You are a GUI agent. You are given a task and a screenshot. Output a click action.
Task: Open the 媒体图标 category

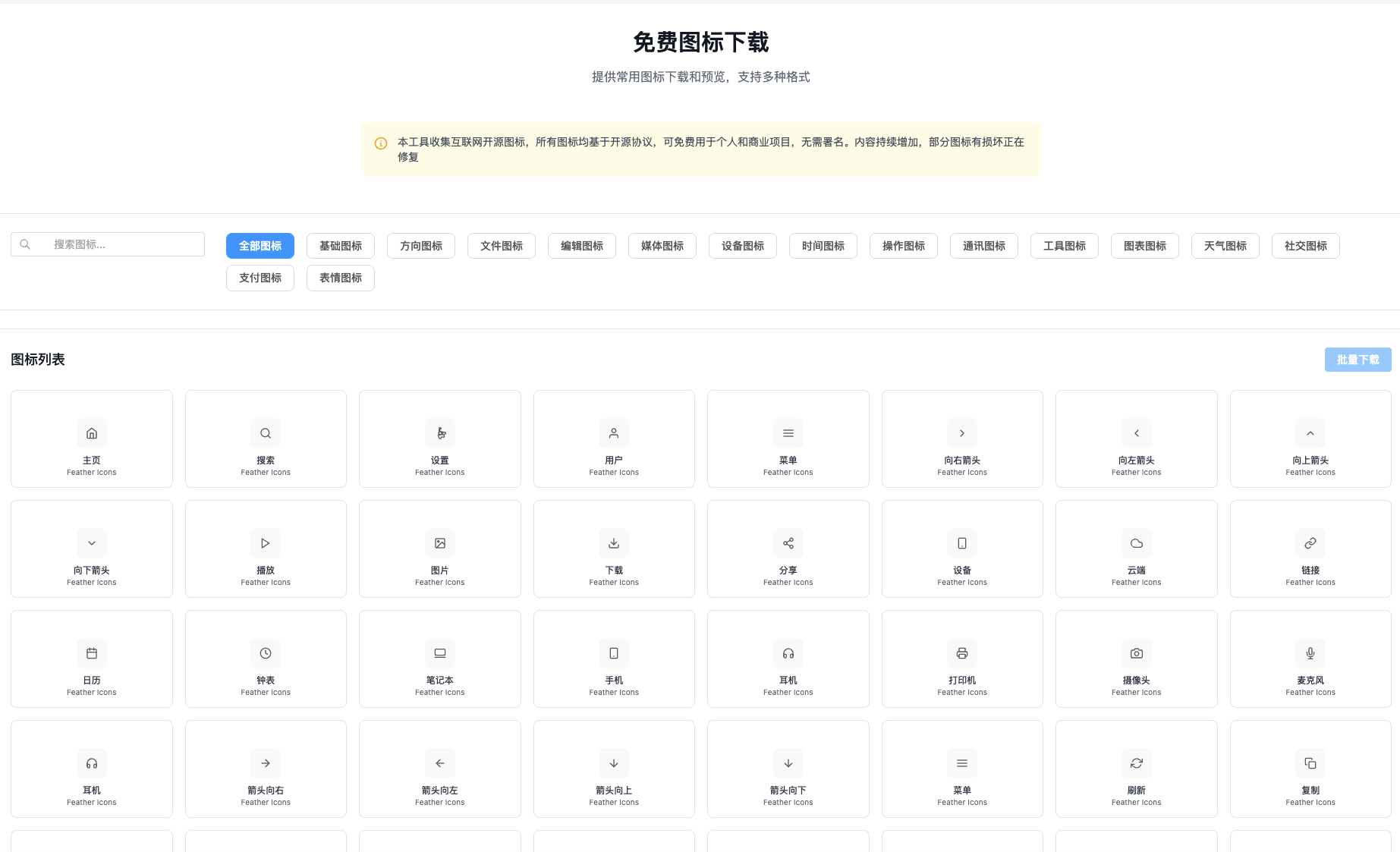(662, 246)
